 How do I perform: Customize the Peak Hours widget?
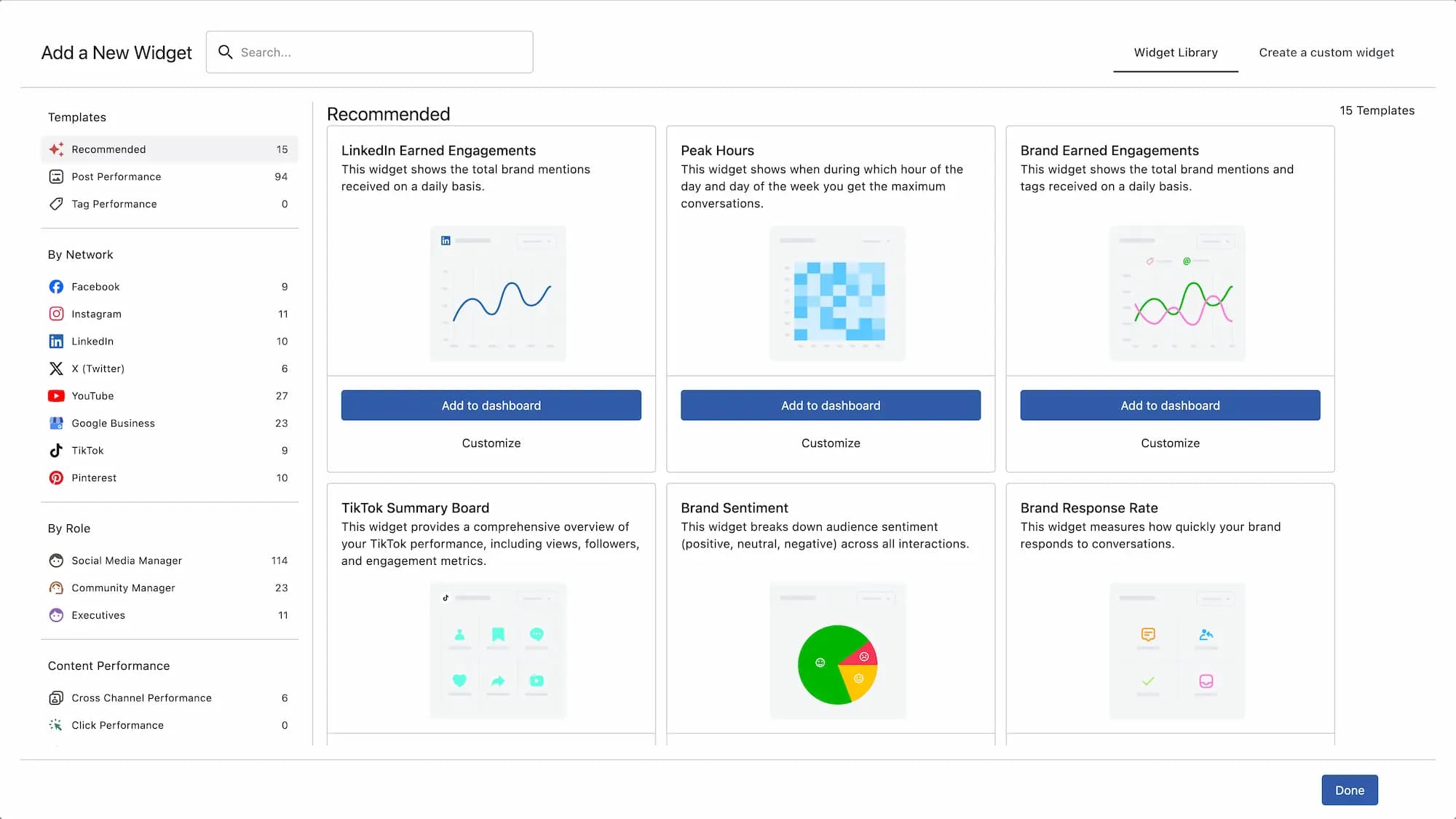point(831,443)
